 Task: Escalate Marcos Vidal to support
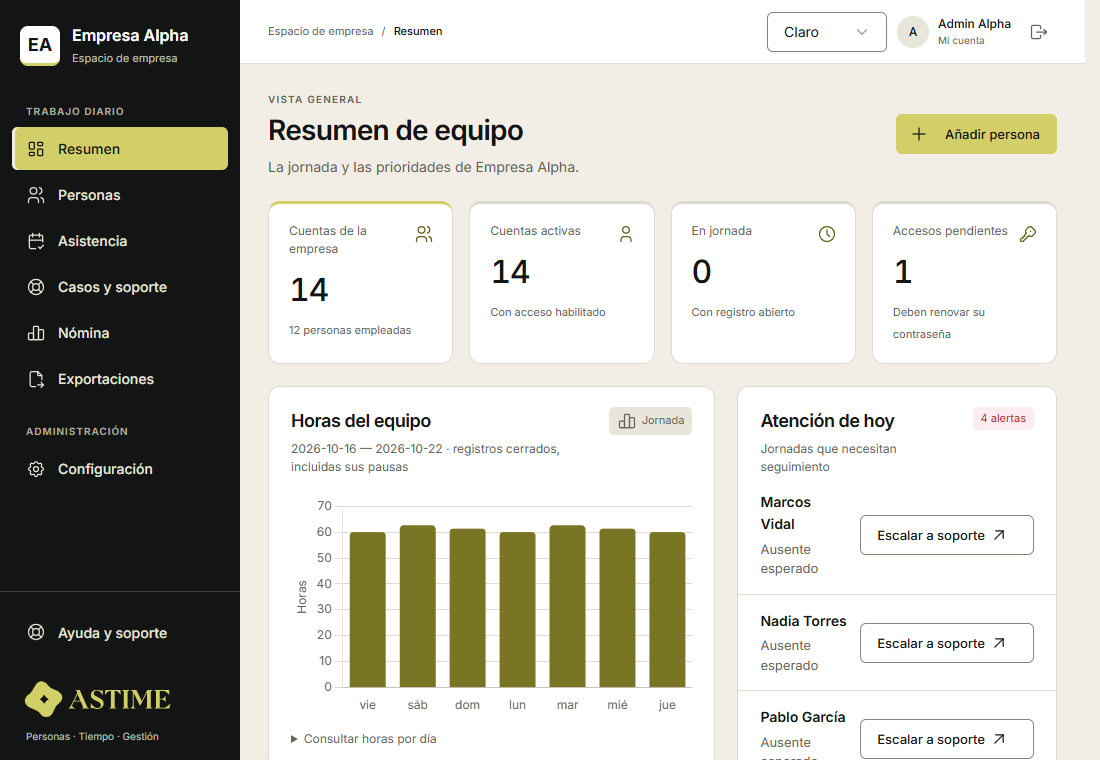946,535
